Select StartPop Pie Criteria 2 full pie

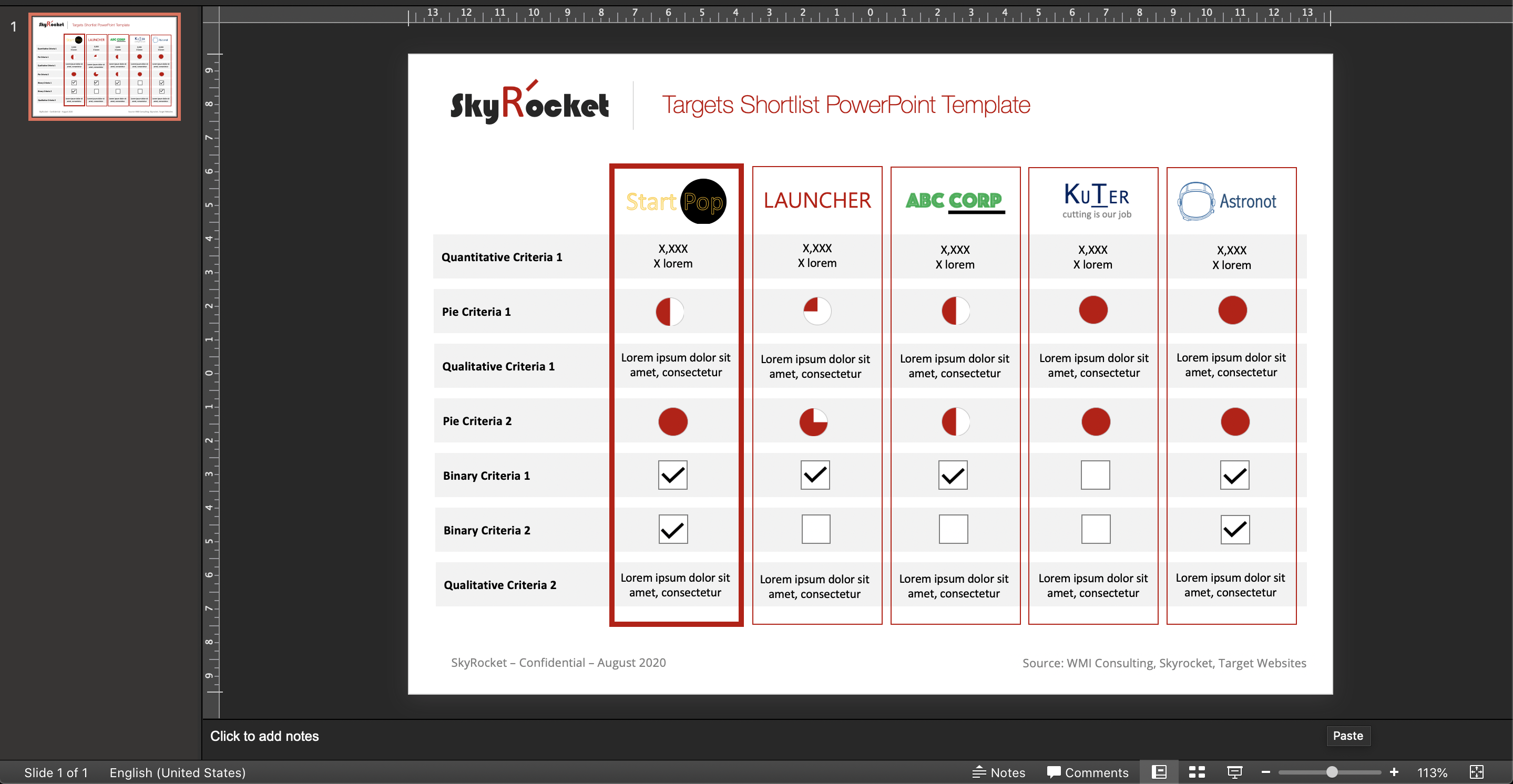672,421
